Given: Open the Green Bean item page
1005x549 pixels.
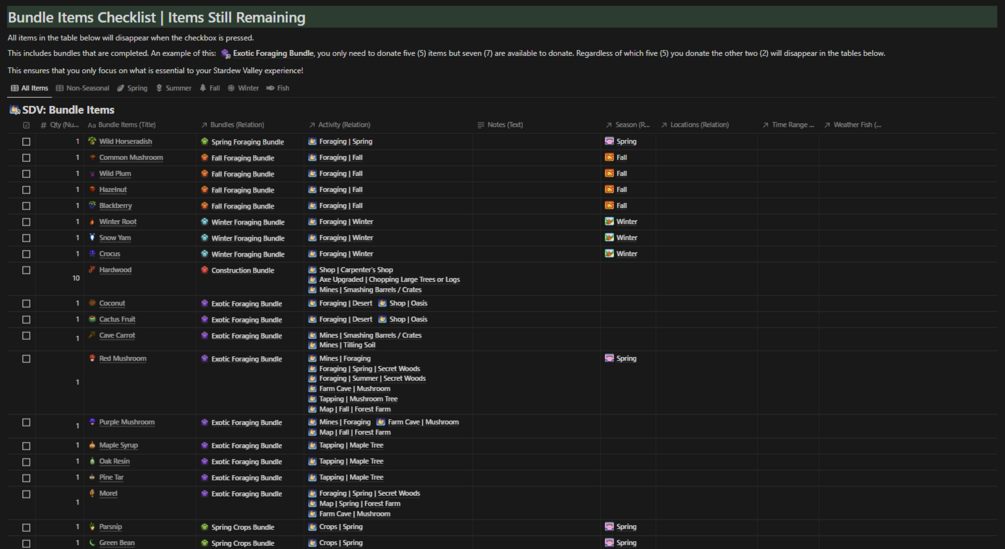Looking at the screenshot, I should (x=117, y=543).
